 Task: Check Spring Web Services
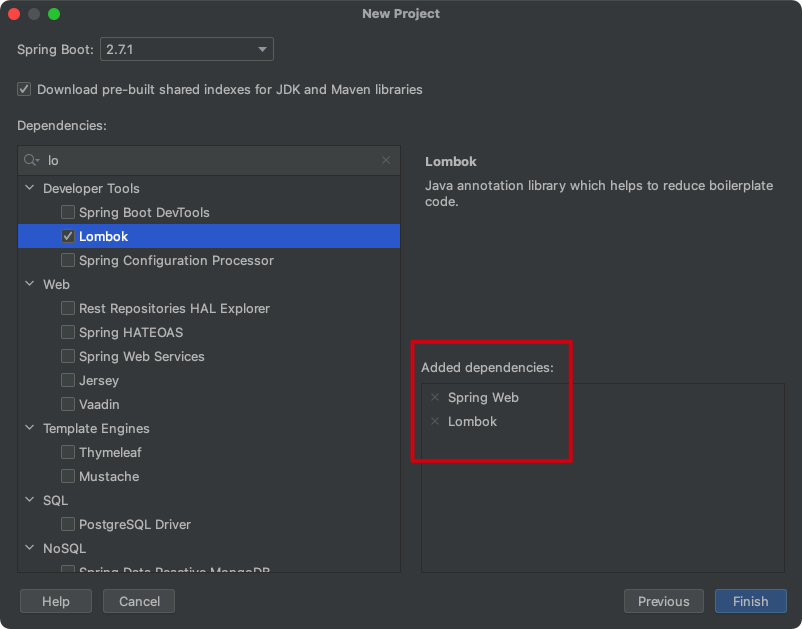[68, 356]
